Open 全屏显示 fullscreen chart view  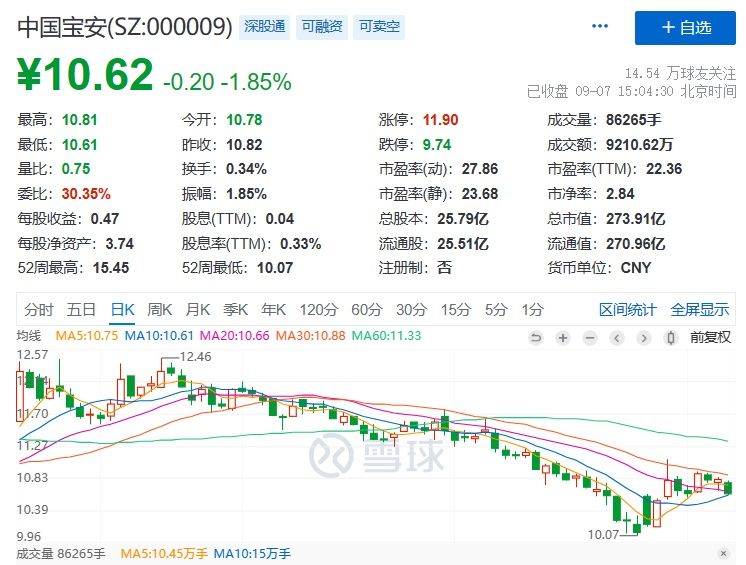point(699,310)
